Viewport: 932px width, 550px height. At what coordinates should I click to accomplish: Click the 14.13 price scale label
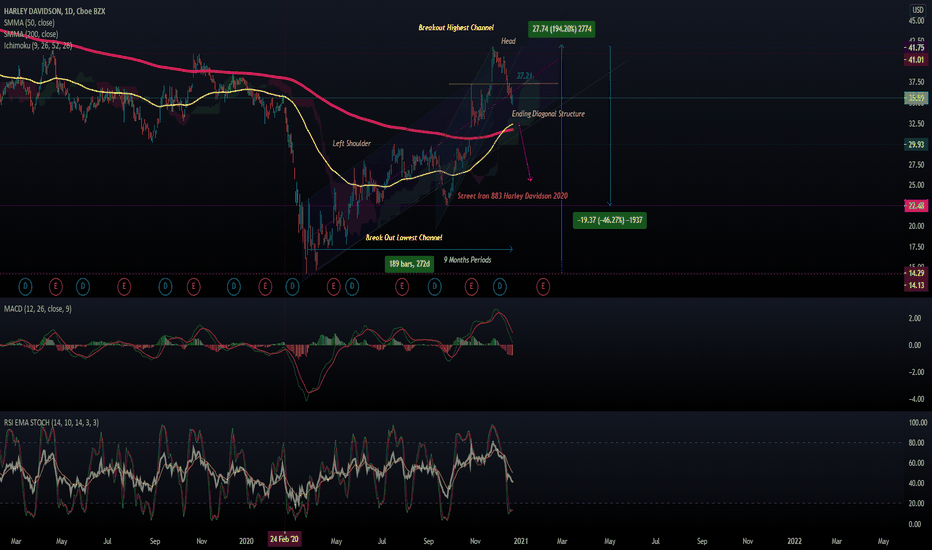click(x=916, y=285)
